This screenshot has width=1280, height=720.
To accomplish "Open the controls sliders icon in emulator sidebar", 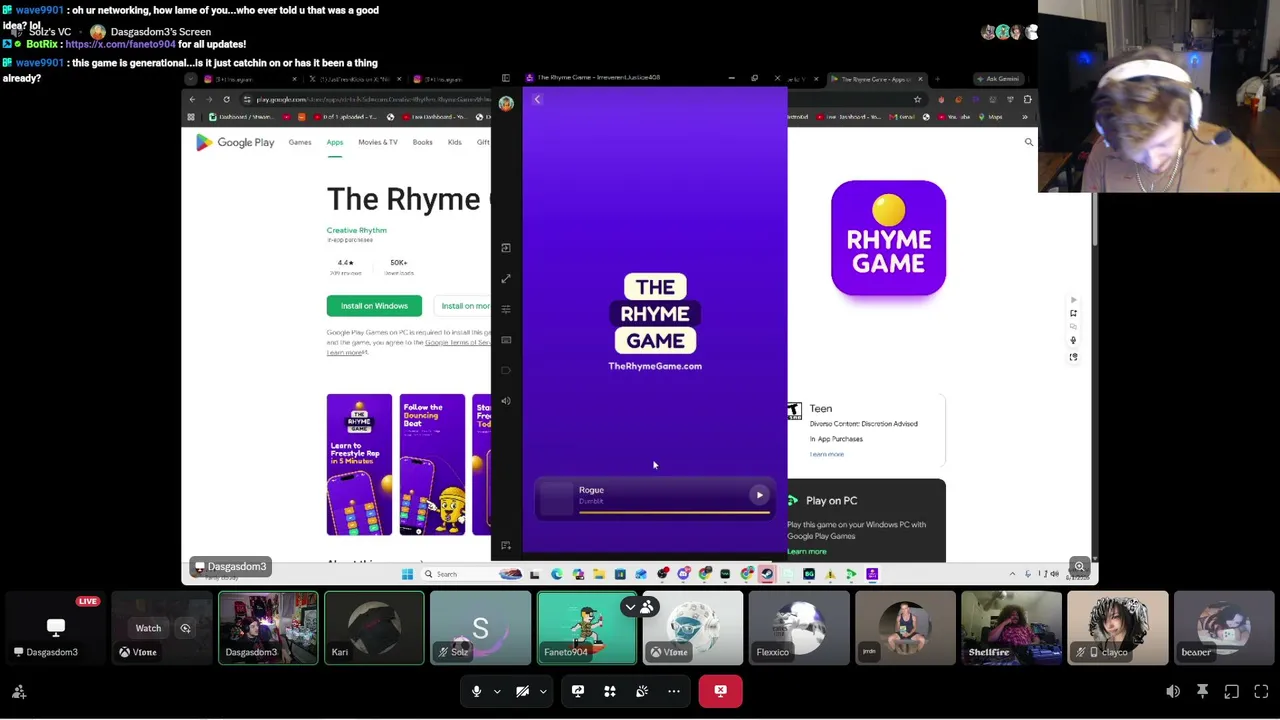I will point(506,309).
